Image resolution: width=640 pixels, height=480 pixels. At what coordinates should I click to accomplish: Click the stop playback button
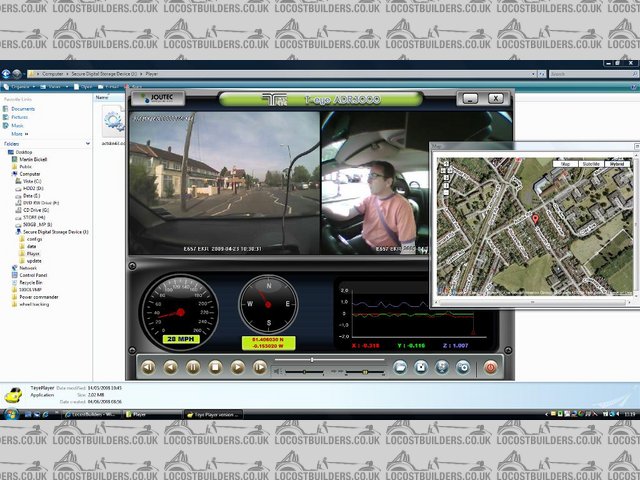click(x=214, y=367)
